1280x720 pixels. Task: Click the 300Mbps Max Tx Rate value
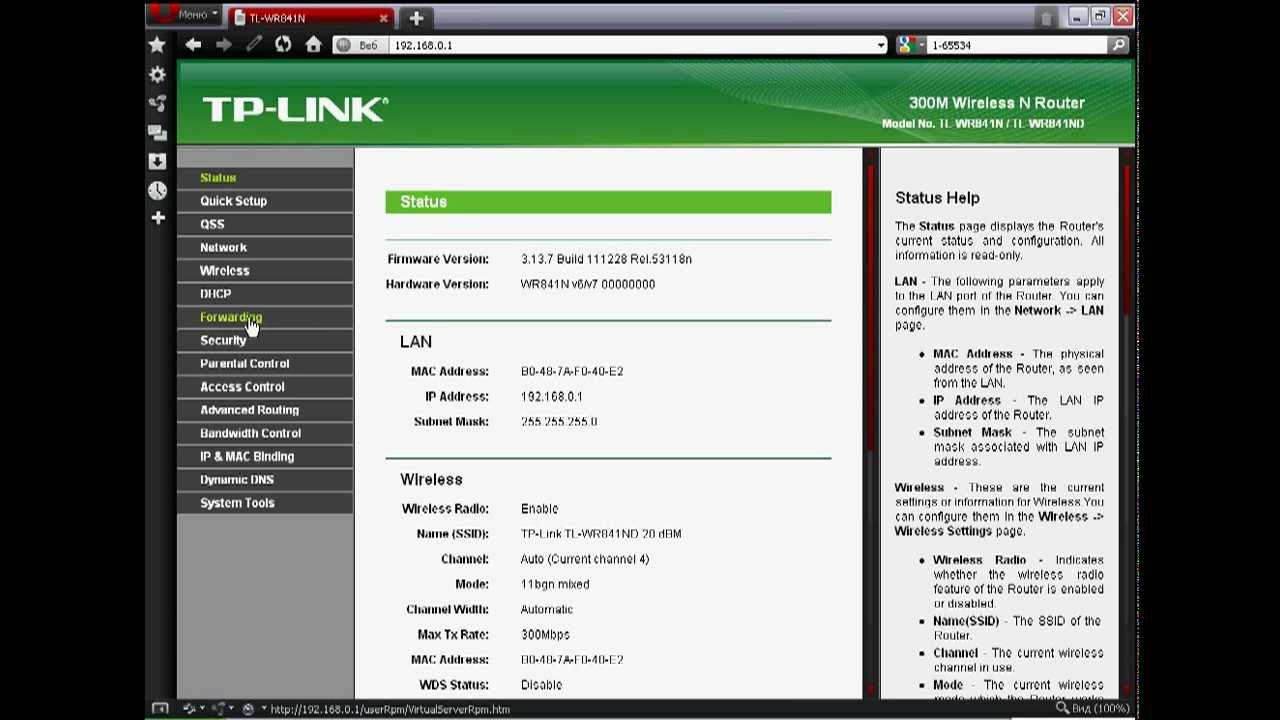[x=545, y=634]
